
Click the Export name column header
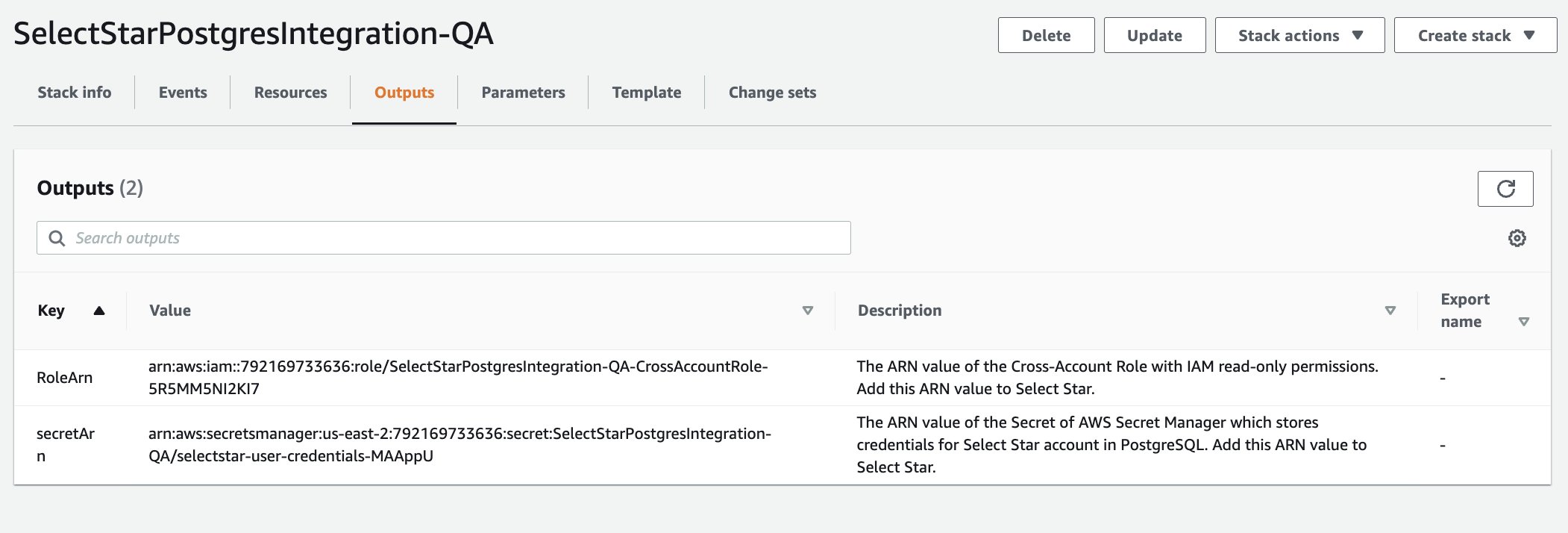click(x=1465, y=311)
